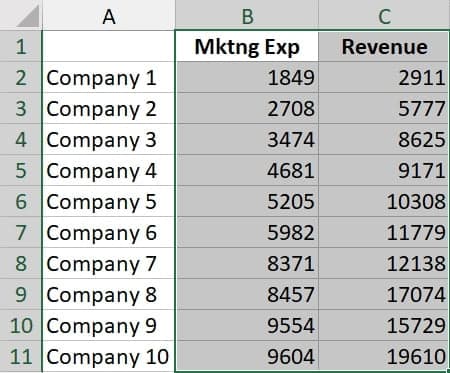Click the 'Revenue' header cell
The image size is (450, 373).
coord(384,46)
